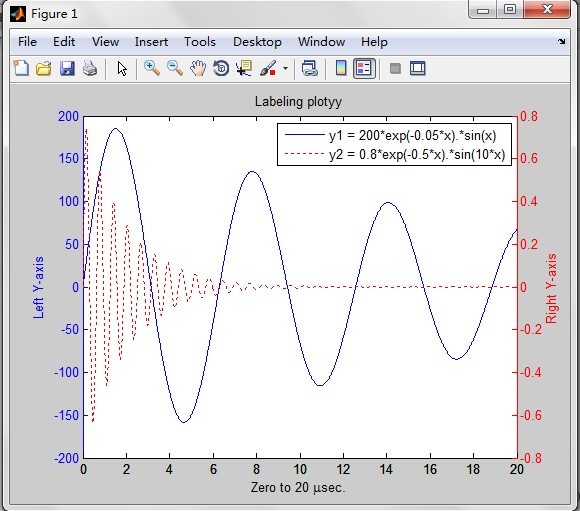This screenshot has height=511, width=580.
Task: Click the x-axis tick label 10
Action: tap(300, 470)
